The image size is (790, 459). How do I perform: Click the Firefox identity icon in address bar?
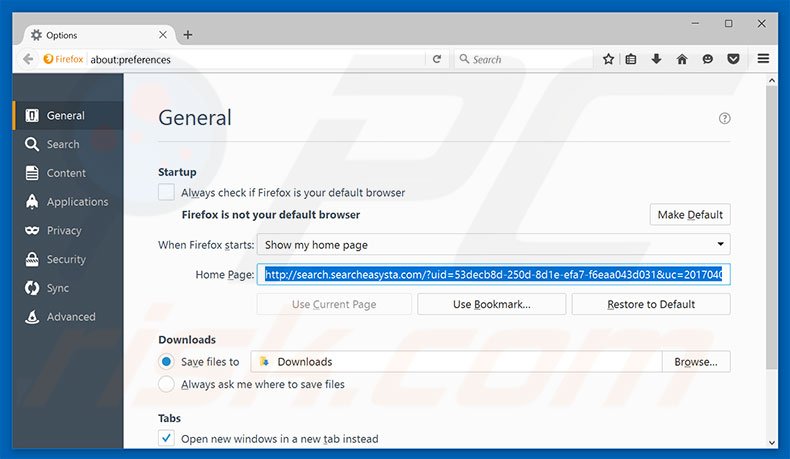48,59
